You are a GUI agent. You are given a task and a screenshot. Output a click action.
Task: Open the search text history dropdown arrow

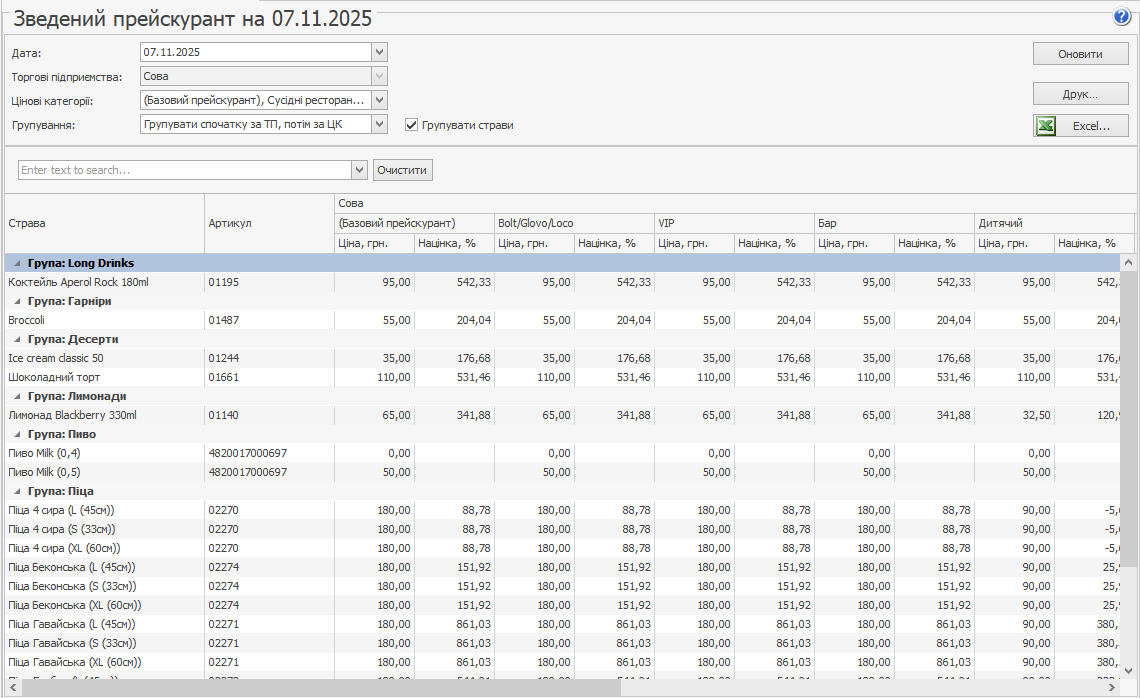point(360,170)
